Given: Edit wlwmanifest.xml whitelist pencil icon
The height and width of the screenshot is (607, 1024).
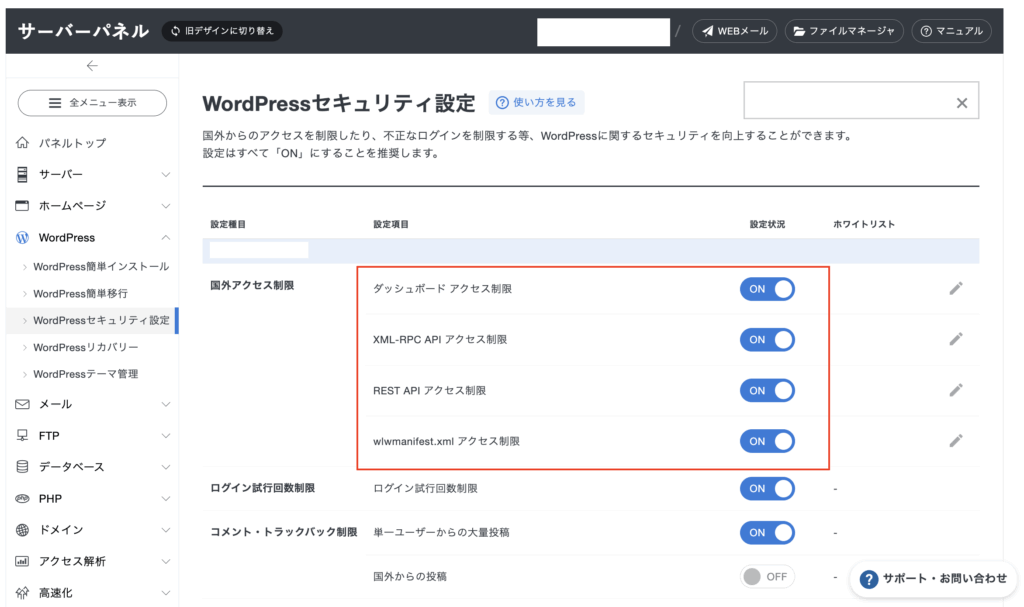Looking at the screenshot, I should click(956, 440).
